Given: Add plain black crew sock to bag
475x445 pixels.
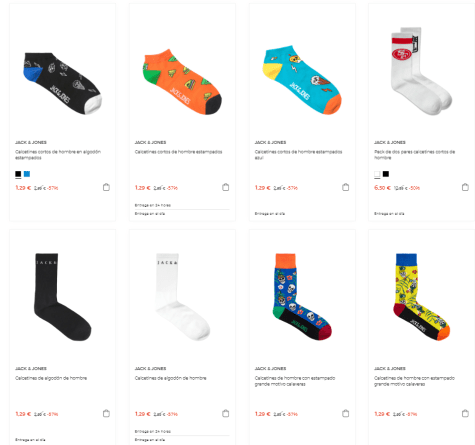Looking at the screenshot, I should (x=106, y=414).
